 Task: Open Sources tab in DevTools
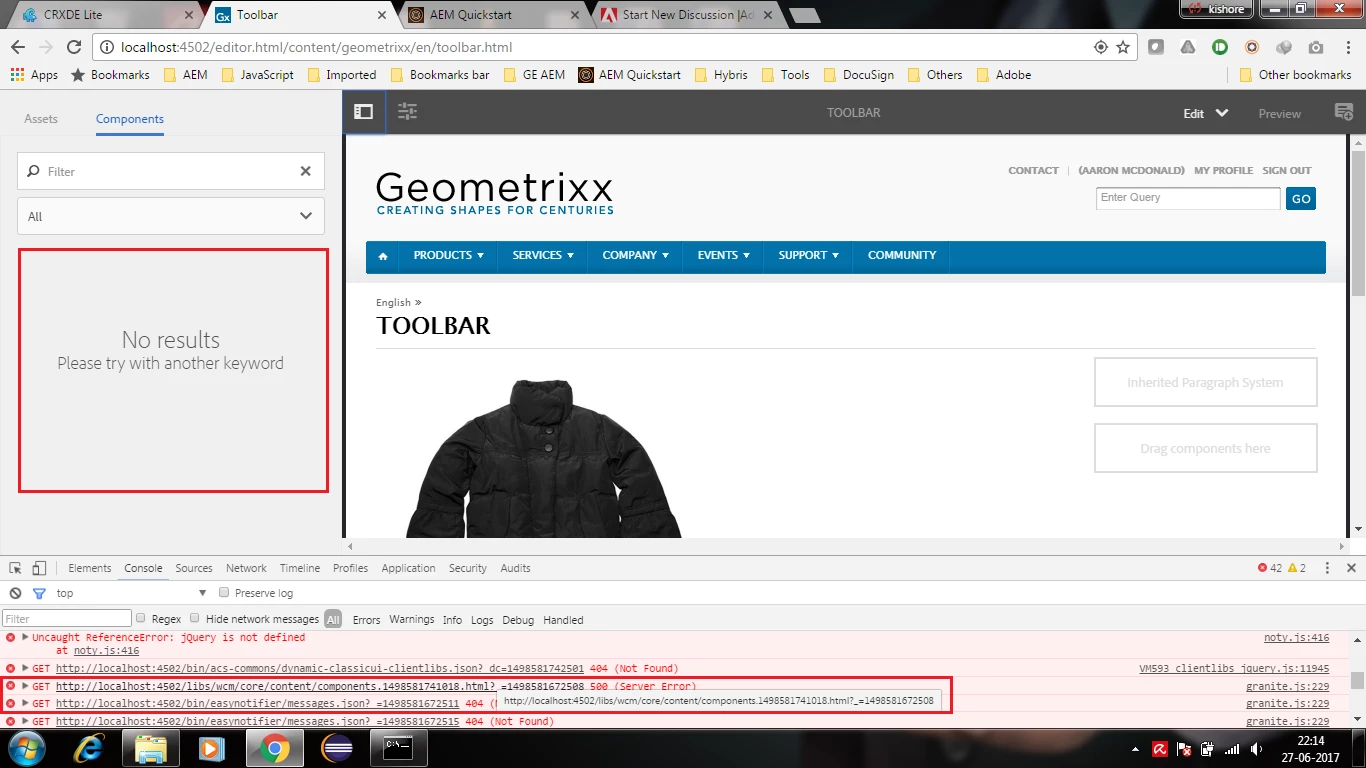pyautogui.click(x=194, y=568)
